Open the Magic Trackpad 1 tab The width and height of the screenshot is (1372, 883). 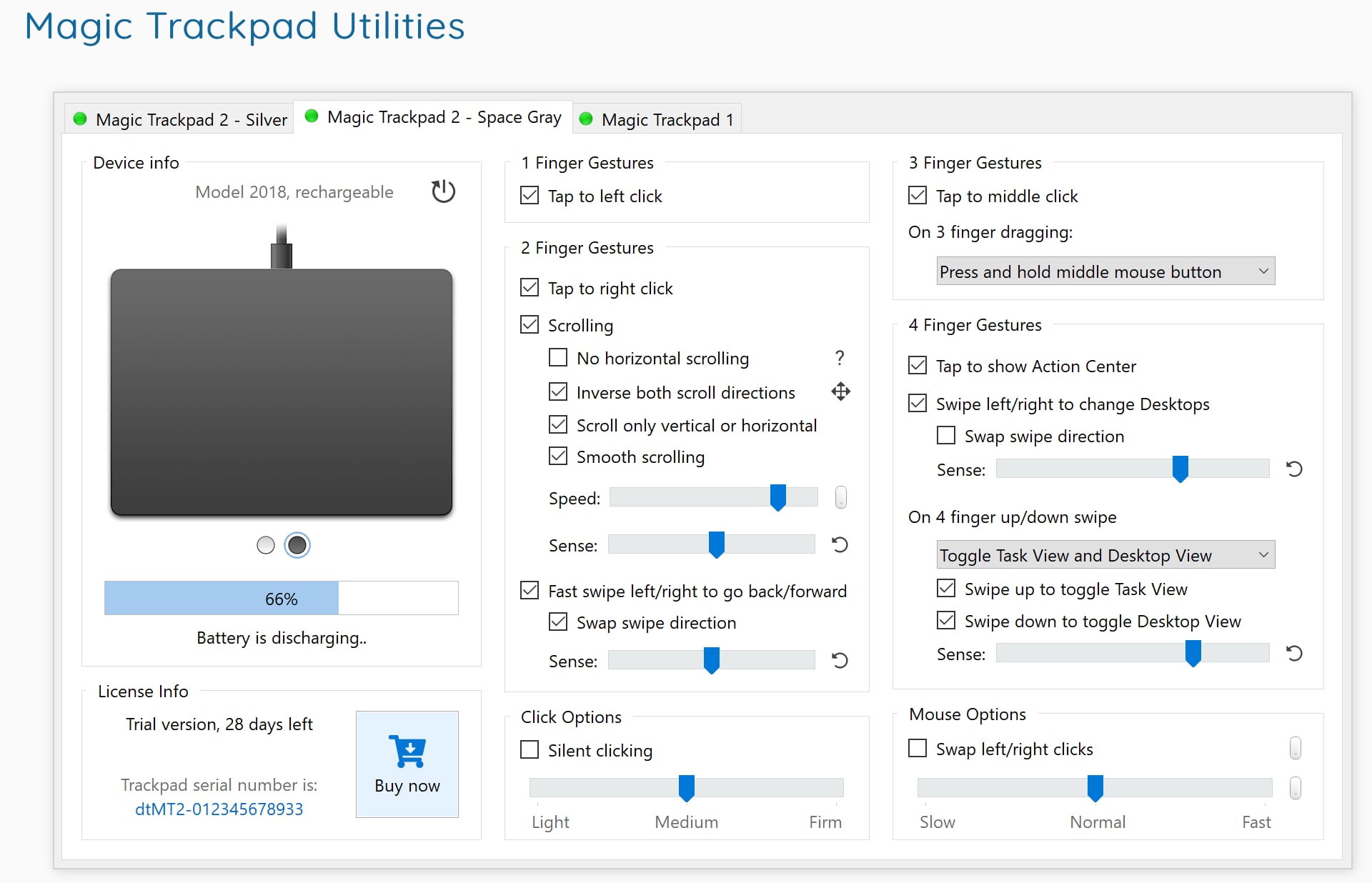[x=657, y=119]
